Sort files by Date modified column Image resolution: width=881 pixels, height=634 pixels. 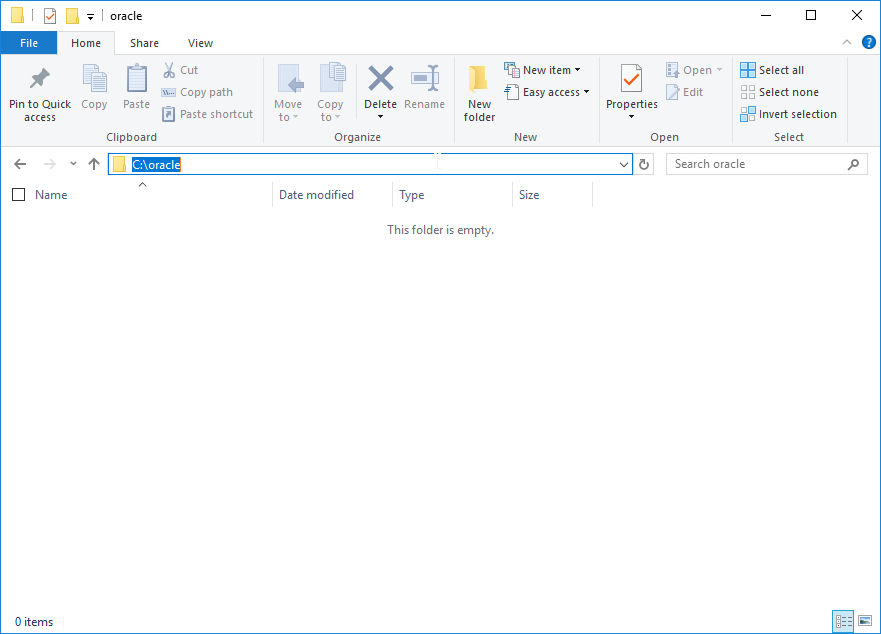(x=316, y=195)
